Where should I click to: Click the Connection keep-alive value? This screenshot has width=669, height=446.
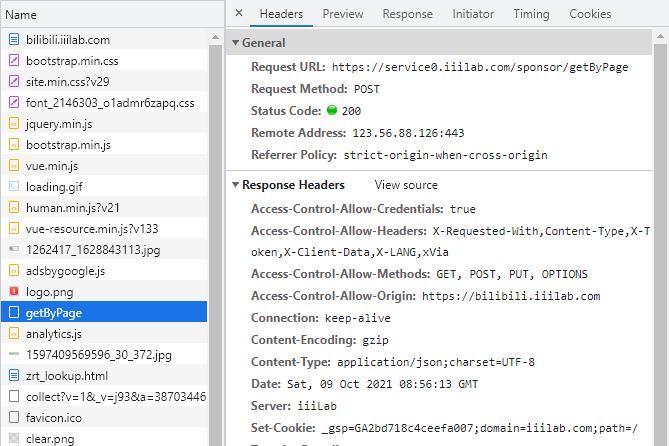(x=358, y=318)
